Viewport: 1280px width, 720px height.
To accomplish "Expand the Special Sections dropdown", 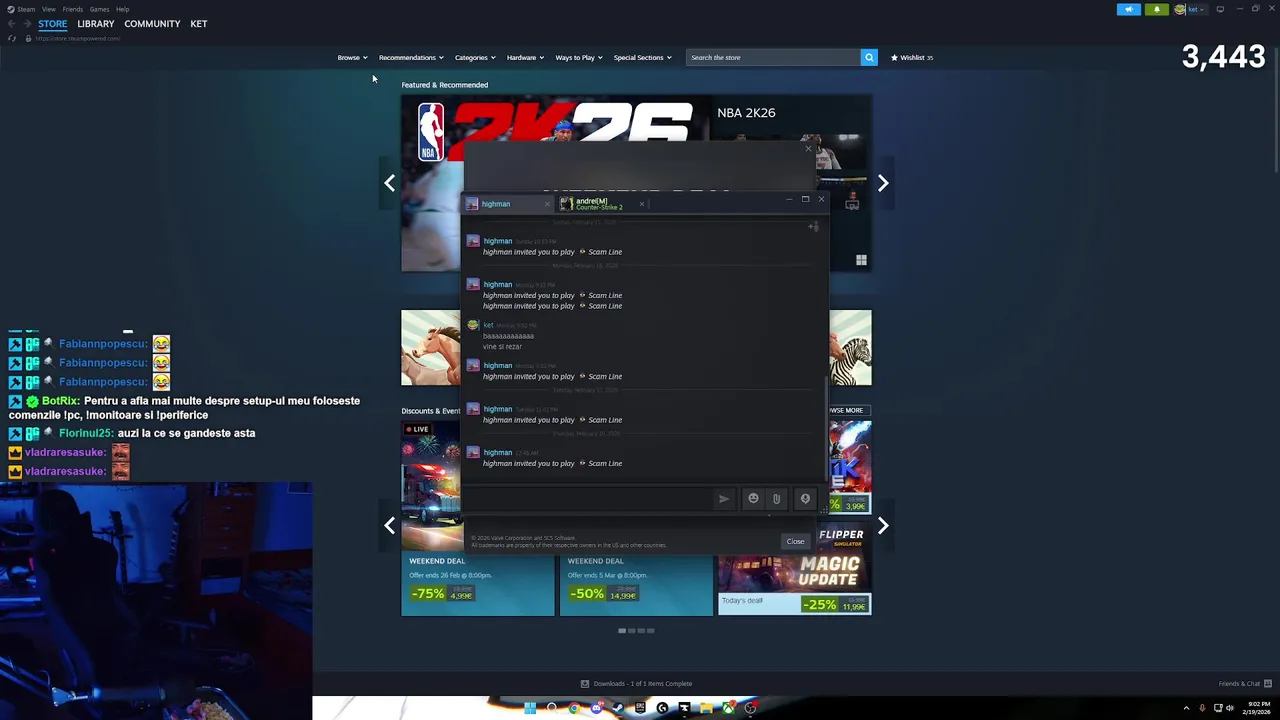I will [x=642, y=57].
